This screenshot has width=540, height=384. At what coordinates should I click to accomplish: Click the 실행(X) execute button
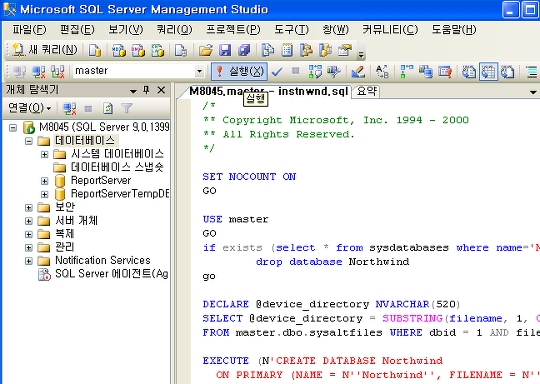240,71
